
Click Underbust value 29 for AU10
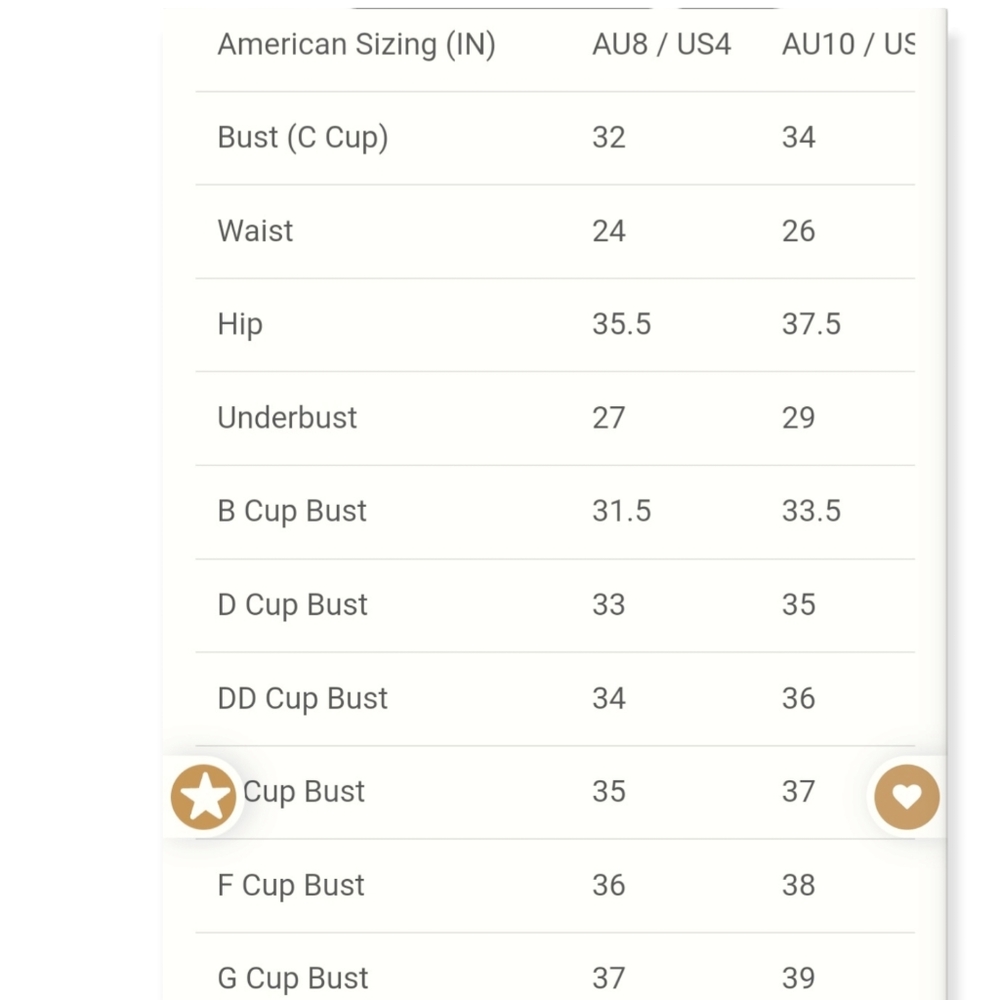click(x=798, y=418)
